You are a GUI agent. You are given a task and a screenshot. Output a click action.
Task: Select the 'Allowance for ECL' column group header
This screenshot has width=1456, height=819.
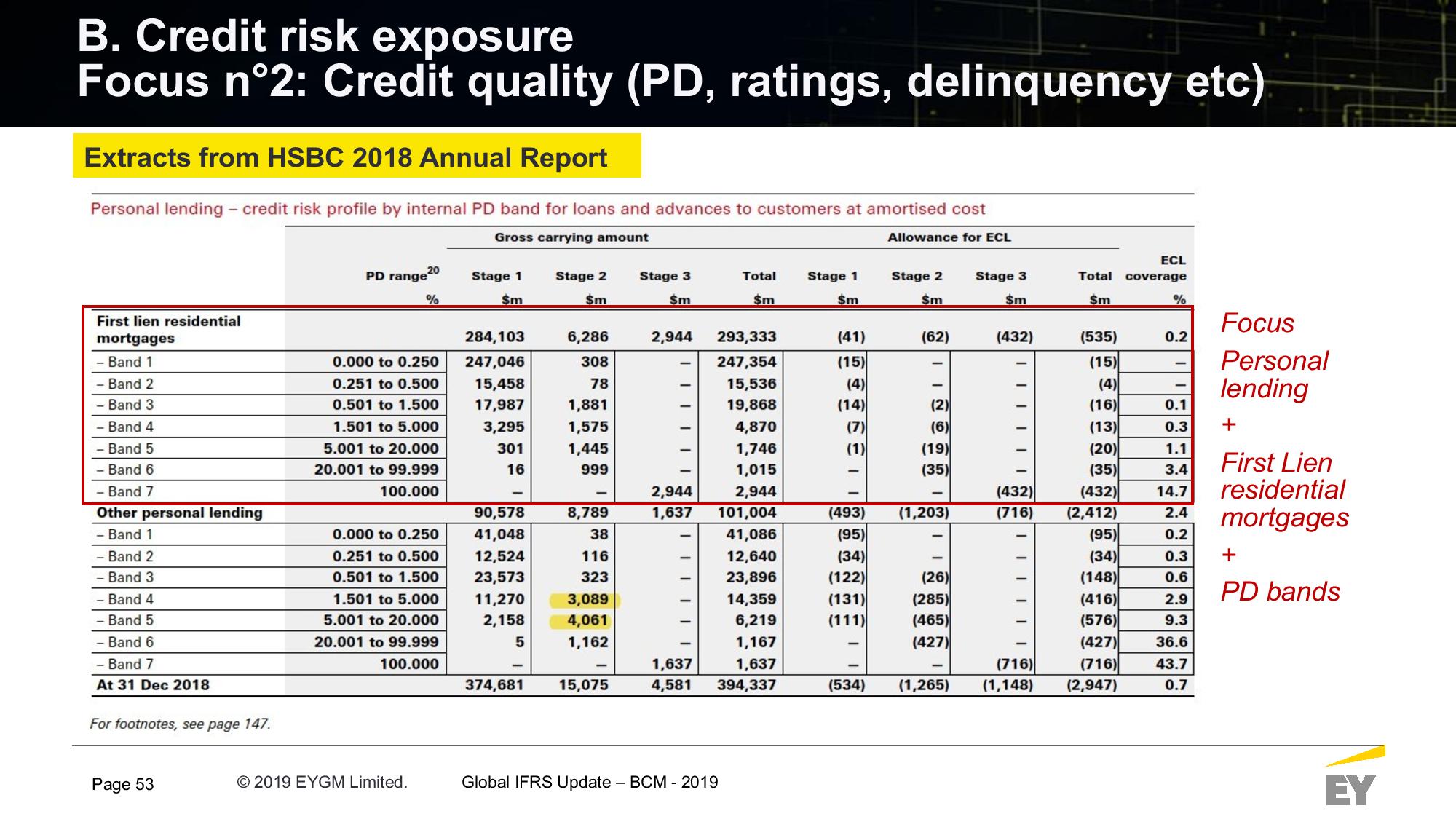click(949, 237)
